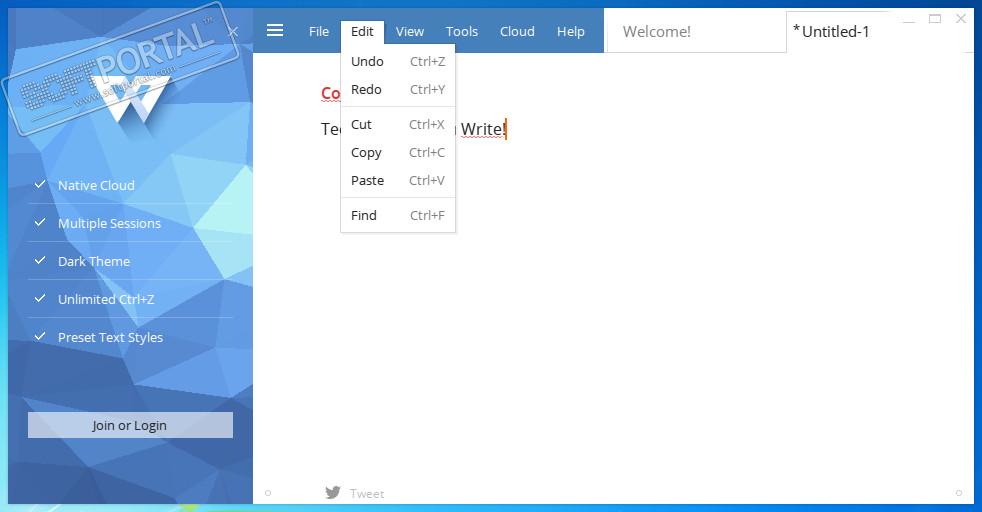This screenshot has width=982, height=512.
Task: Click the Join or Login button
Action: click(130, 425)
